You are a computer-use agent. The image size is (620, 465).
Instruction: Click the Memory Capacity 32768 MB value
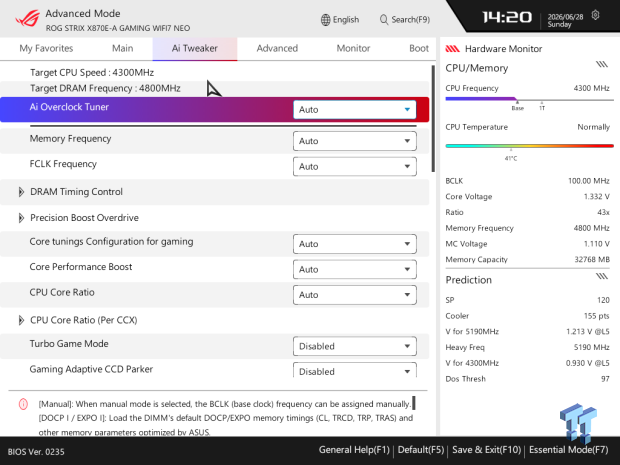(x=592, y=260)
